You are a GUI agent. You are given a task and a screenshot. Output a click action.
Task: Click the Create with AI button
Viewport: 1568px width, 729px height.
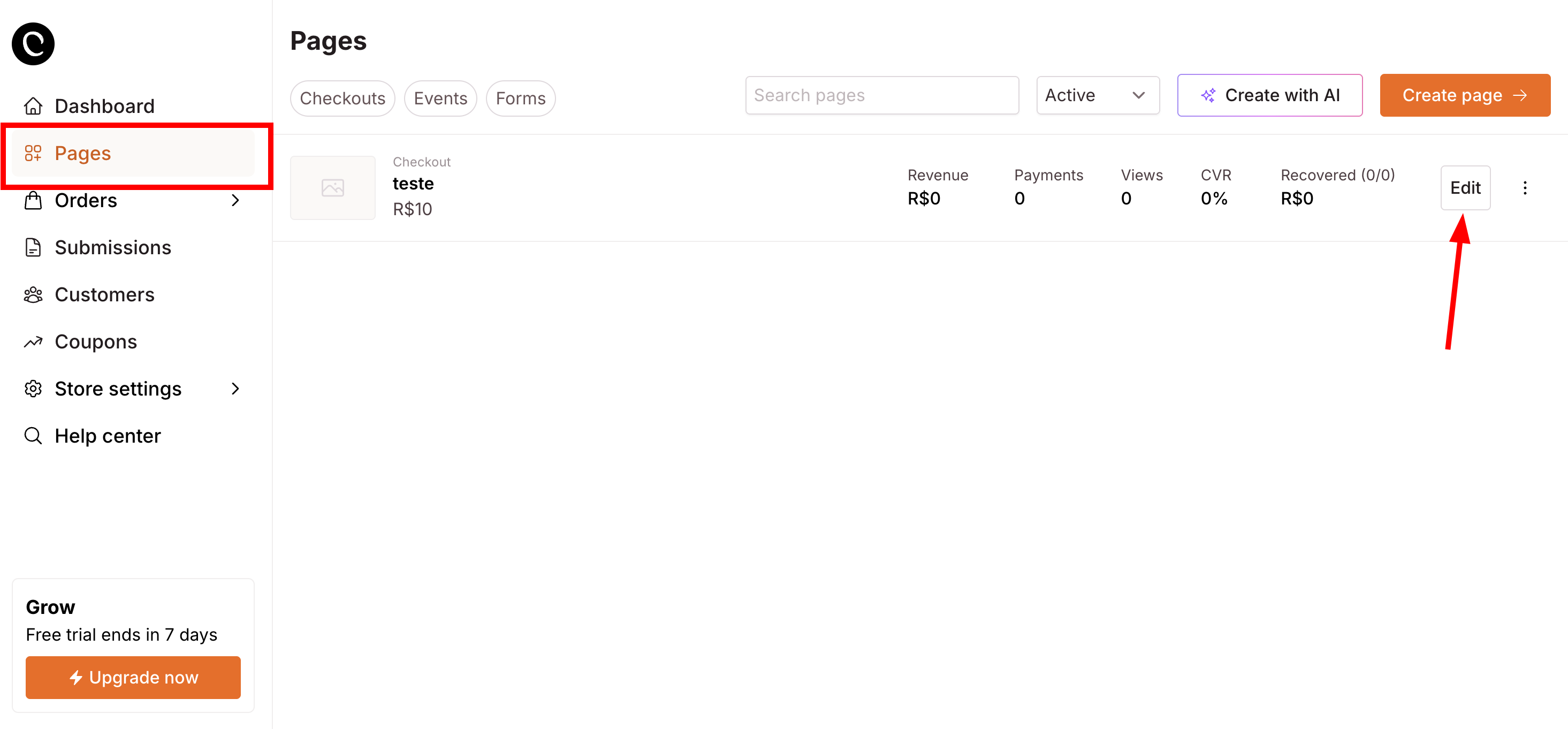pyautogui.click(x=1269, y=95)
